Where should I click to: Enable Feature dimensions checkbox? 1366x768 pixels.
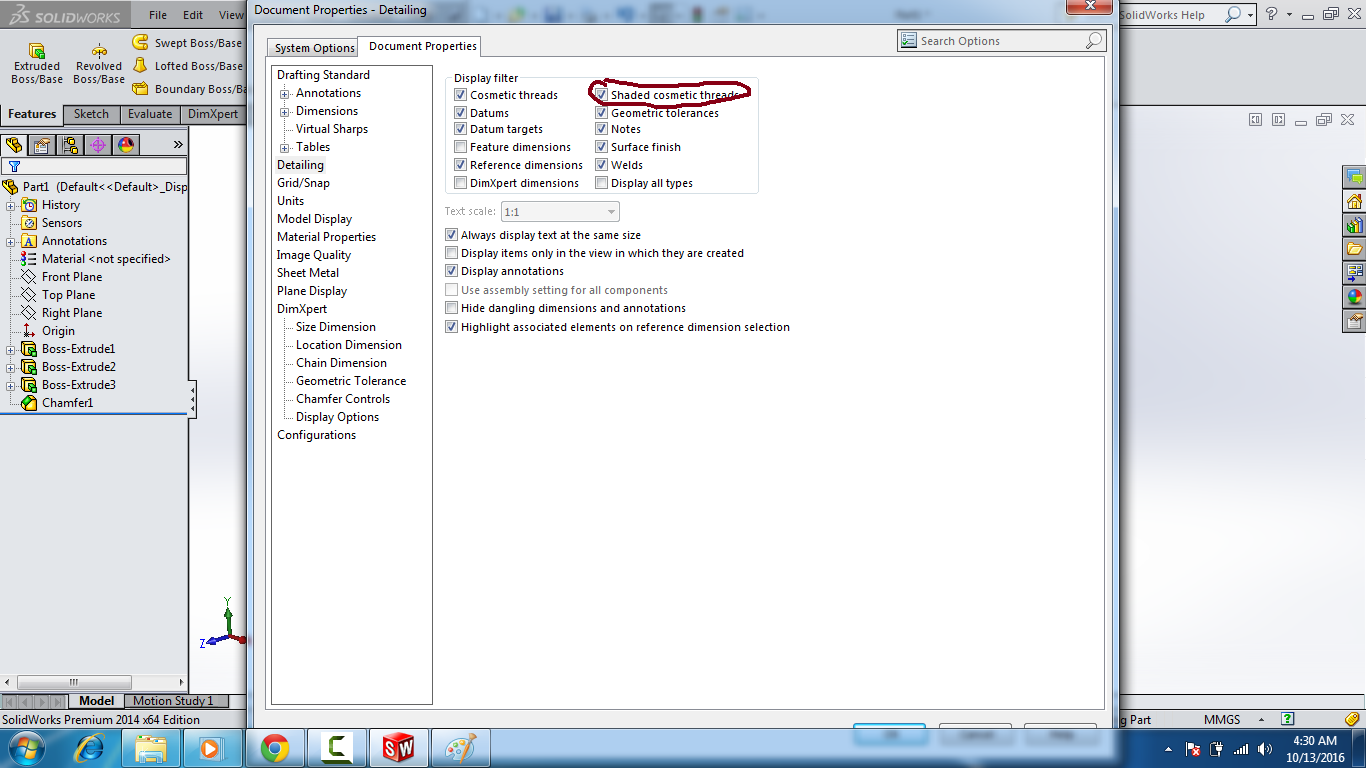point(461,147)
